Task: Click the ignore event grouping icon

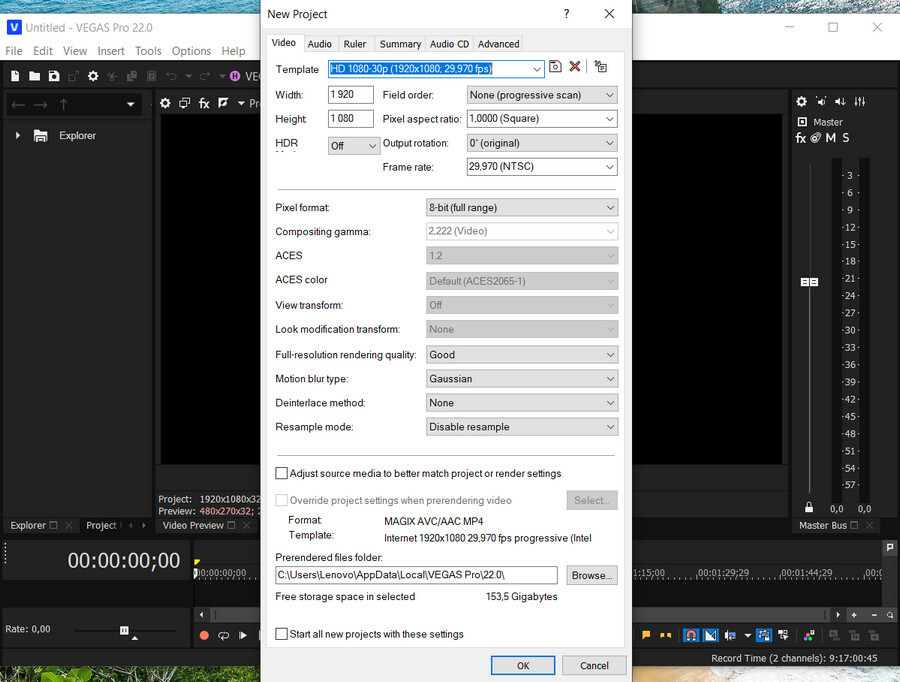Action: click(783, 635)
